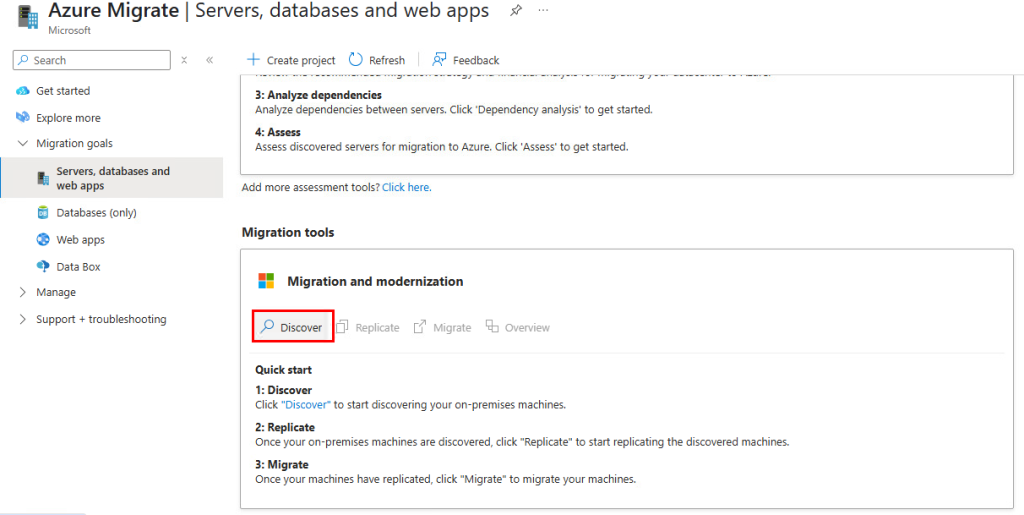Click the Overview icon

click(492, 326)
